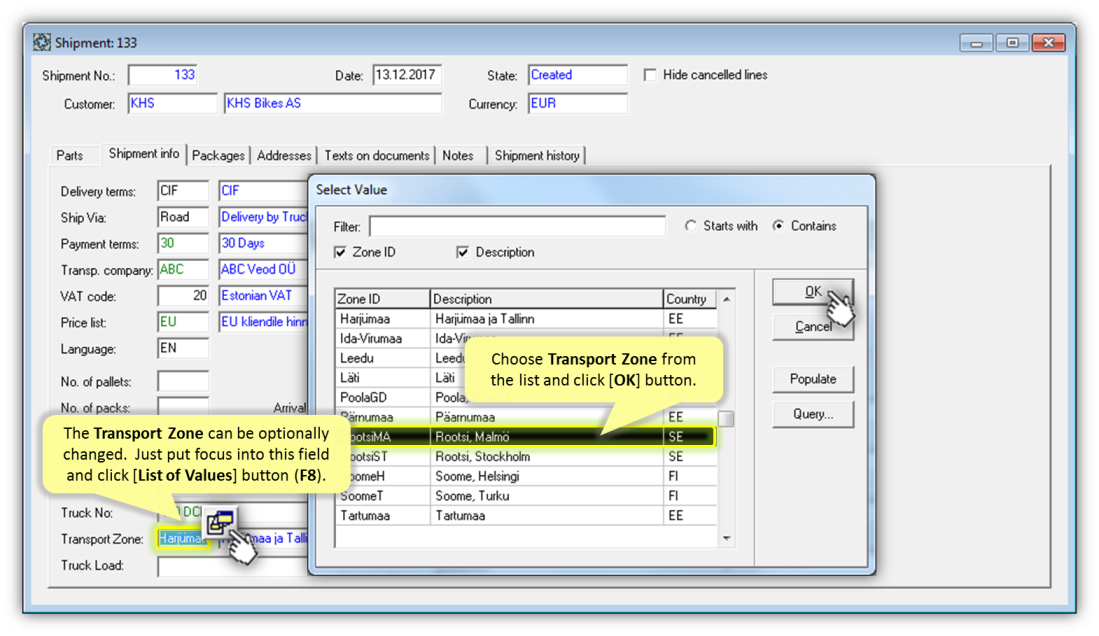Open the Shipment history tab
Screen dimensions: 1099x636
537,155
